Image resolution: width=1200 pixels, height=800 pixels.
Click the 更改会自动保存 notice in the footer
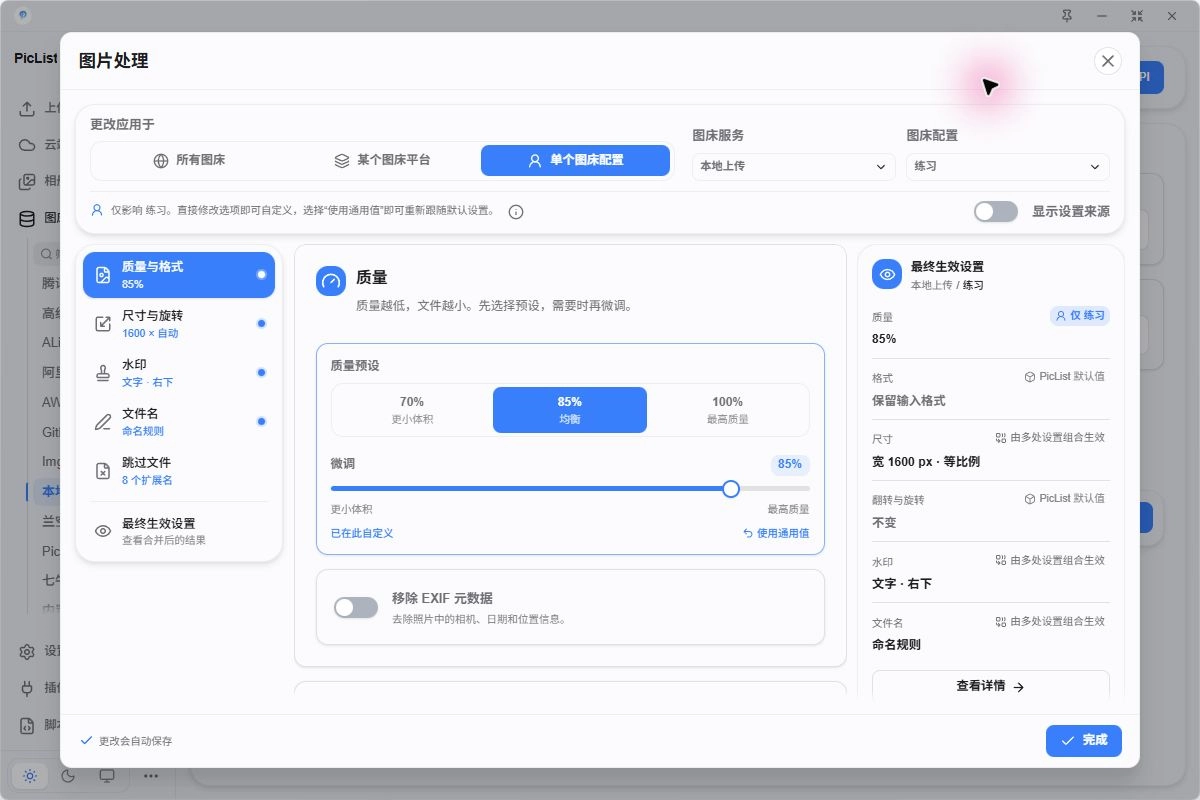coord(127,741)
